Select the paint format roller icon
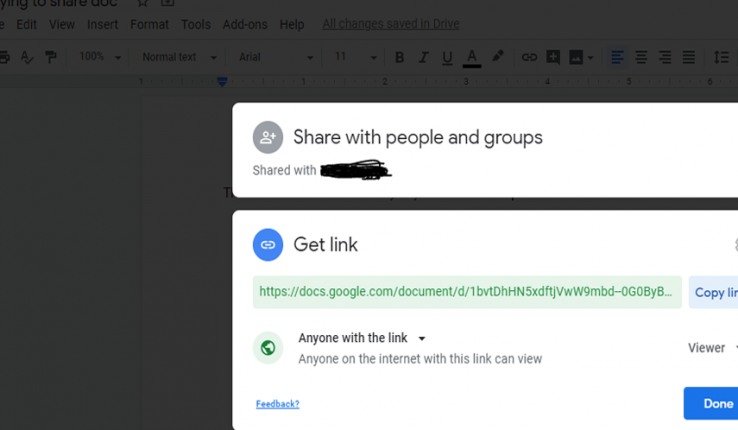738x430 pixels. (x=50, y=57)
